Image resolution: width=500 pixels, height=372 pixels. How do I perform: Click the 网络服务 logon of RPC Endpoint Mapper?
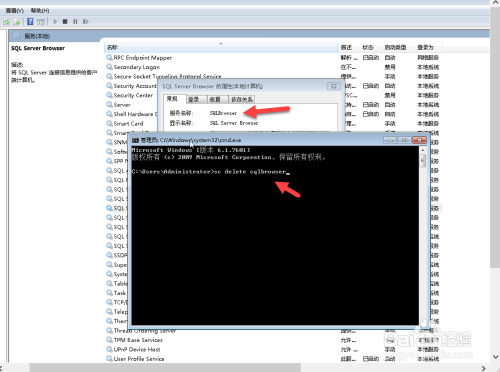[428, 58]
